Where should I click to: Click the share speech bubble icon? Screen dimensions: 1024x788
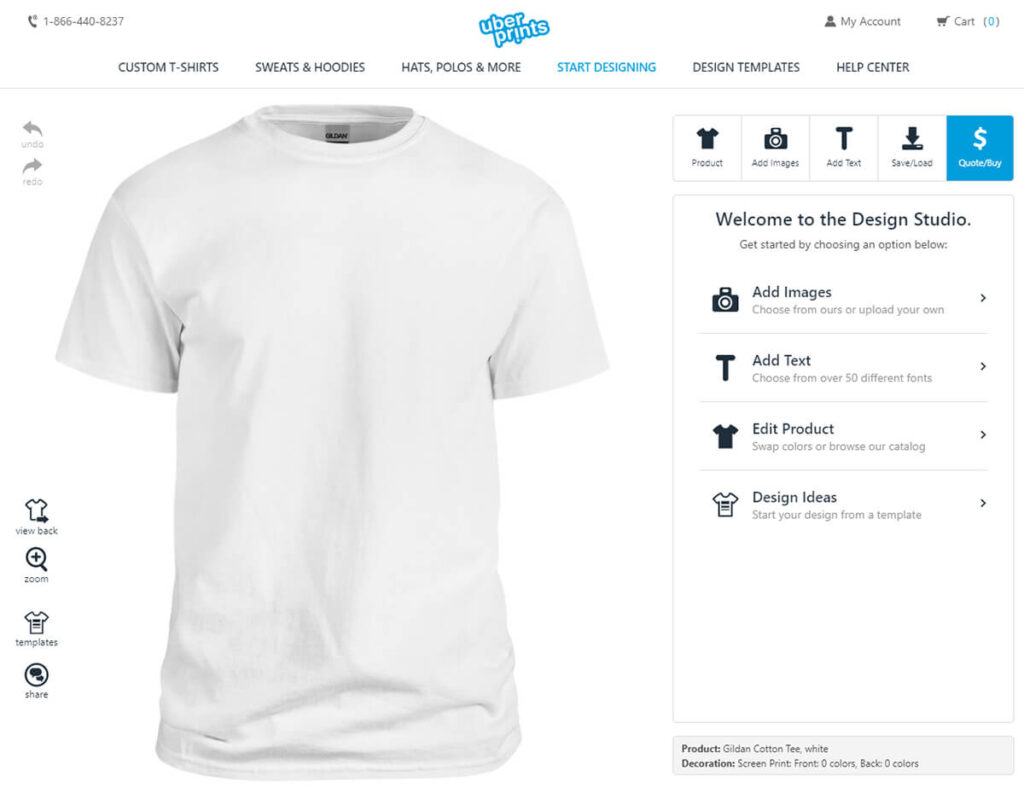pos(36,675)
